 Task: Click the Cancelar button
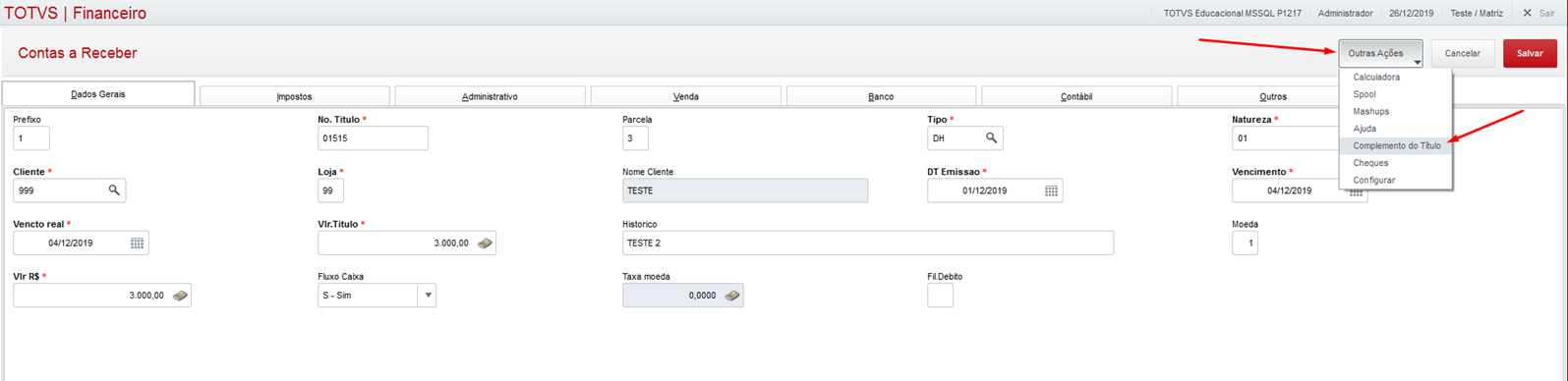click(x=1462, y=54)
